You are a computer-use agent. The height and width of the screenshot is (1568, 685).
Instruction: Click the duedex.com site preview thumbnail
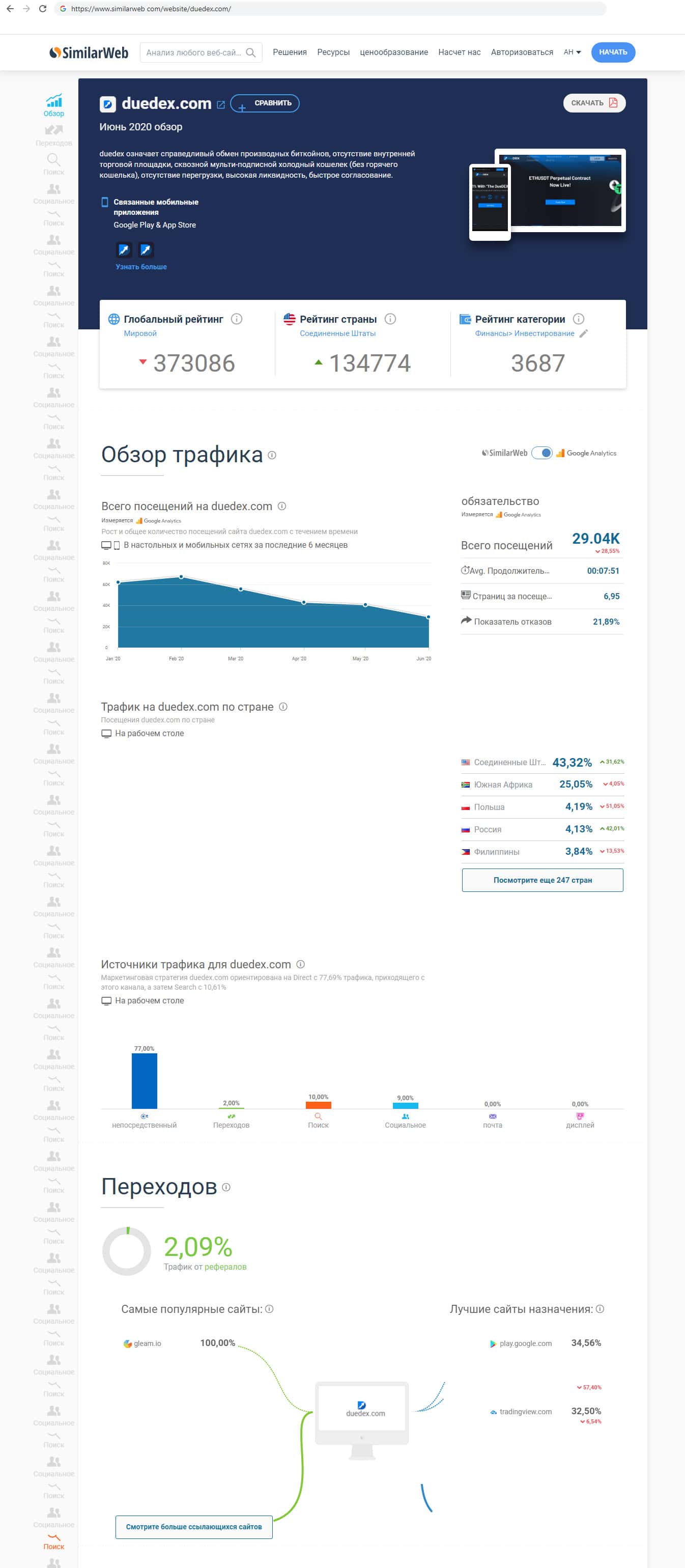[547, 195]
